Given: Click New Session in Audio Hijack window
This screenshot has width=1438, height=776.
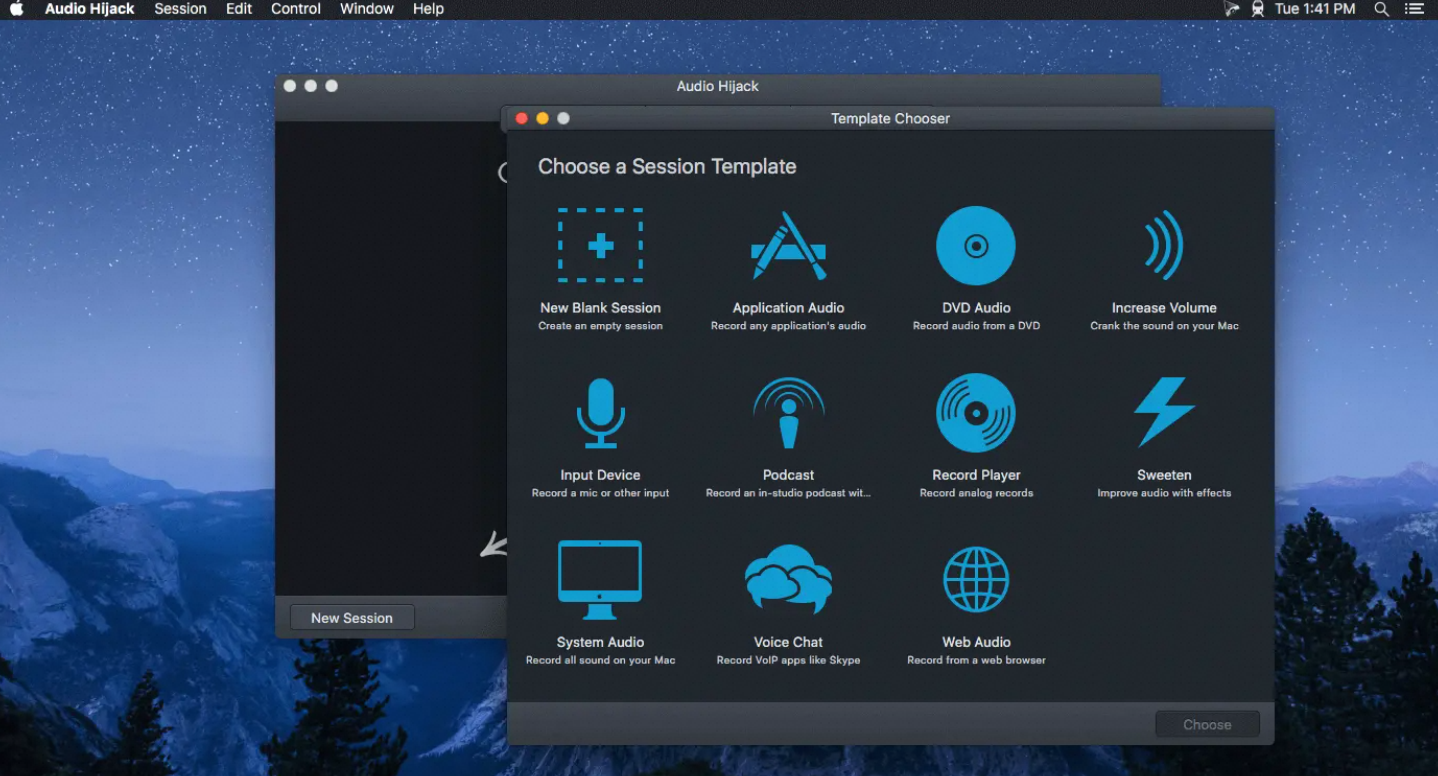Looking at the screenshot, I should [352, 618].
